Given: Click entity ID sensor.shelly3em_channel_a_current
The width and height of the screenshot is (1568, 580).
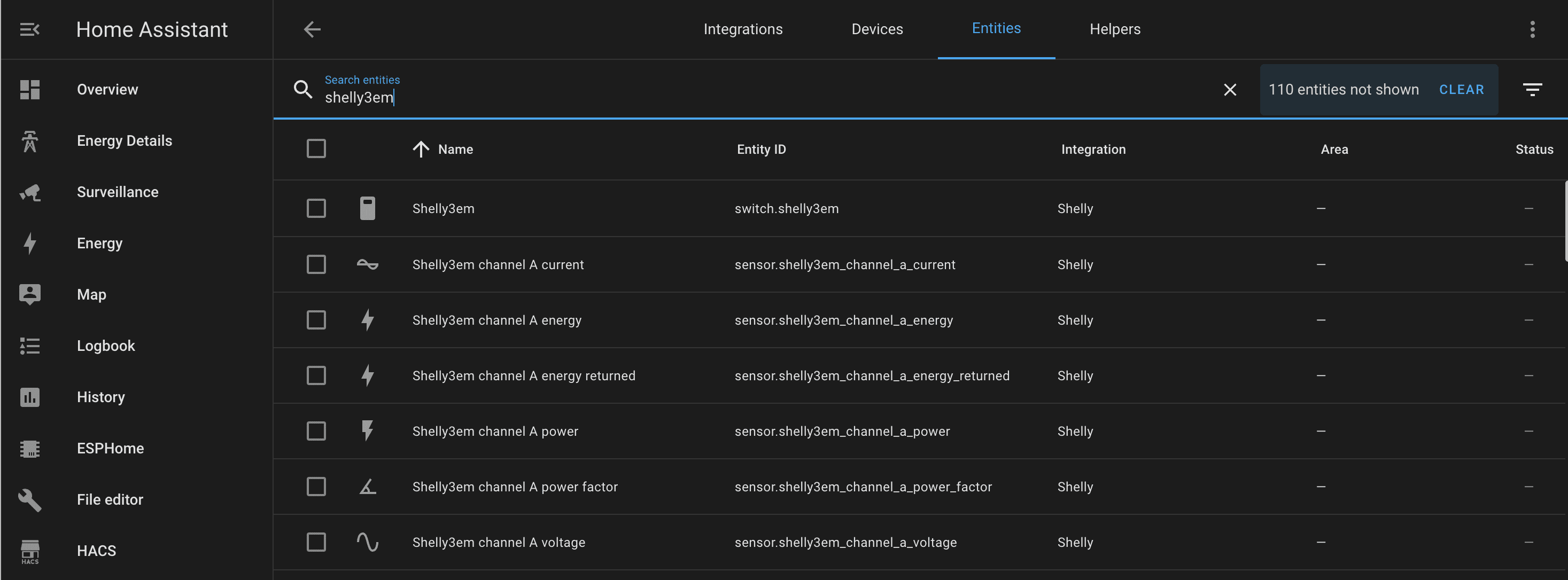Looking at the screenshot, I should coord(845,265).
